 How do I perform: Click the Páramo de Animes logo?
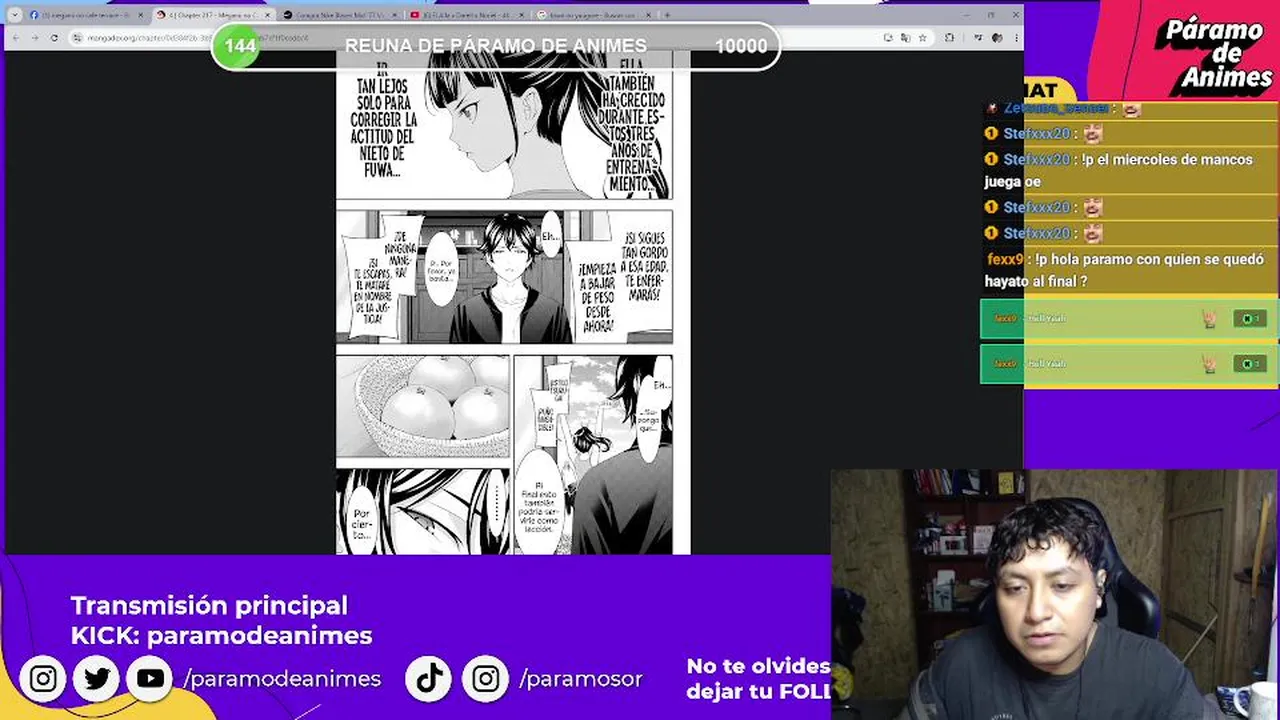pyautogui.click(x=1213, y=53)
